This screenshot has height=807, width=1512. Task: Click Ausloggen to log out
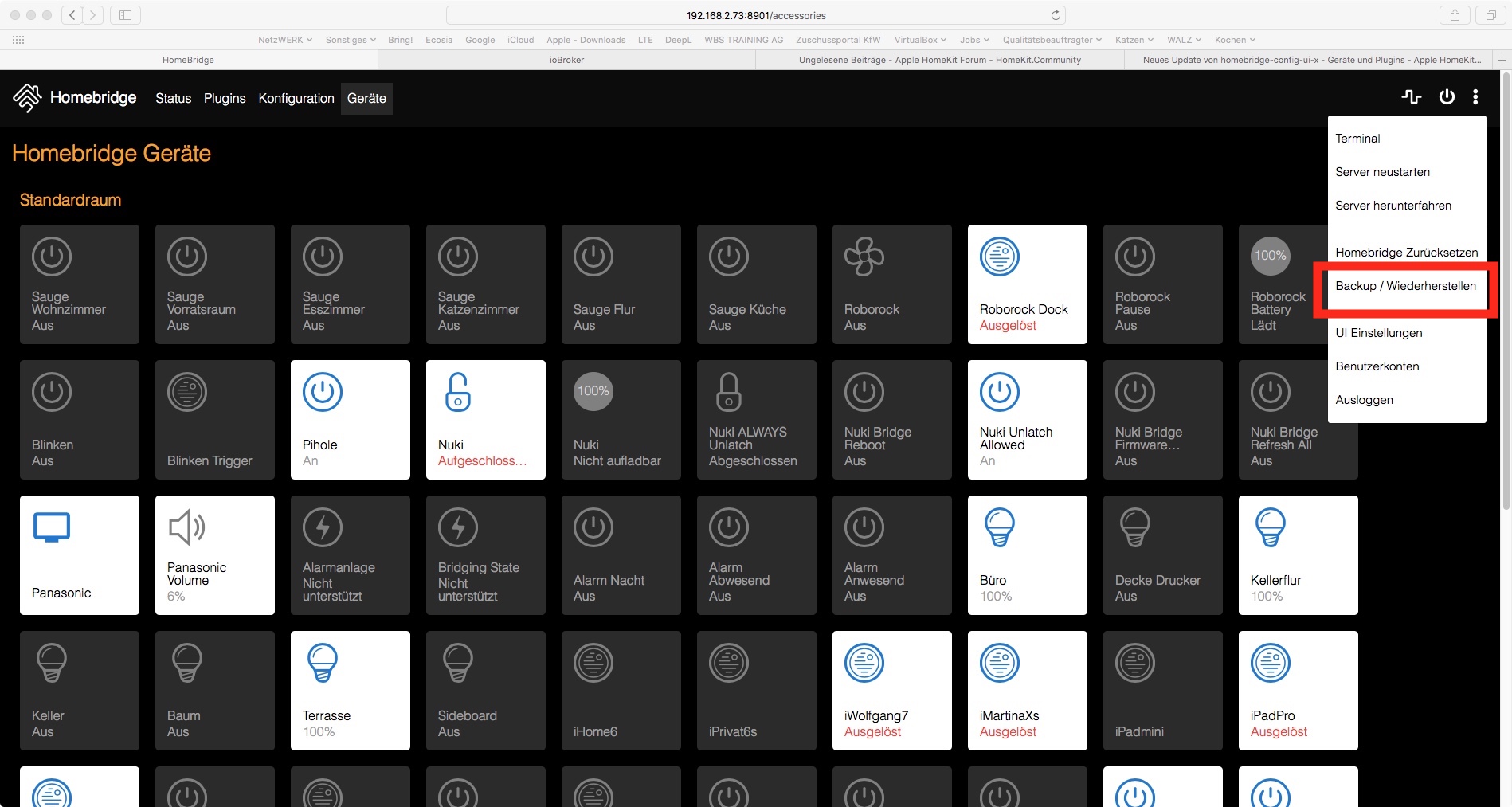pos(1407,400)
